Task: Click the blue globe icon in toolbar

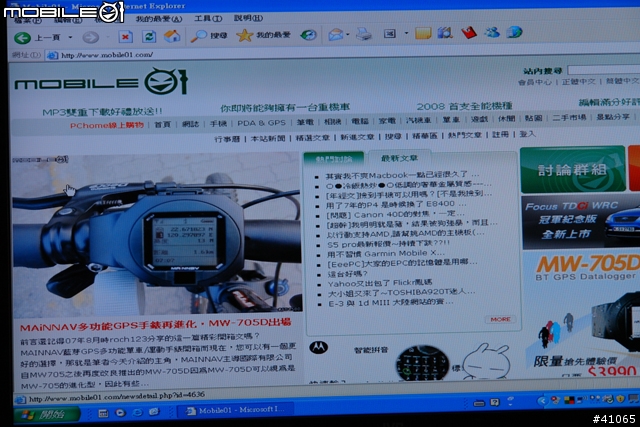Action: (x=514, y=31)
